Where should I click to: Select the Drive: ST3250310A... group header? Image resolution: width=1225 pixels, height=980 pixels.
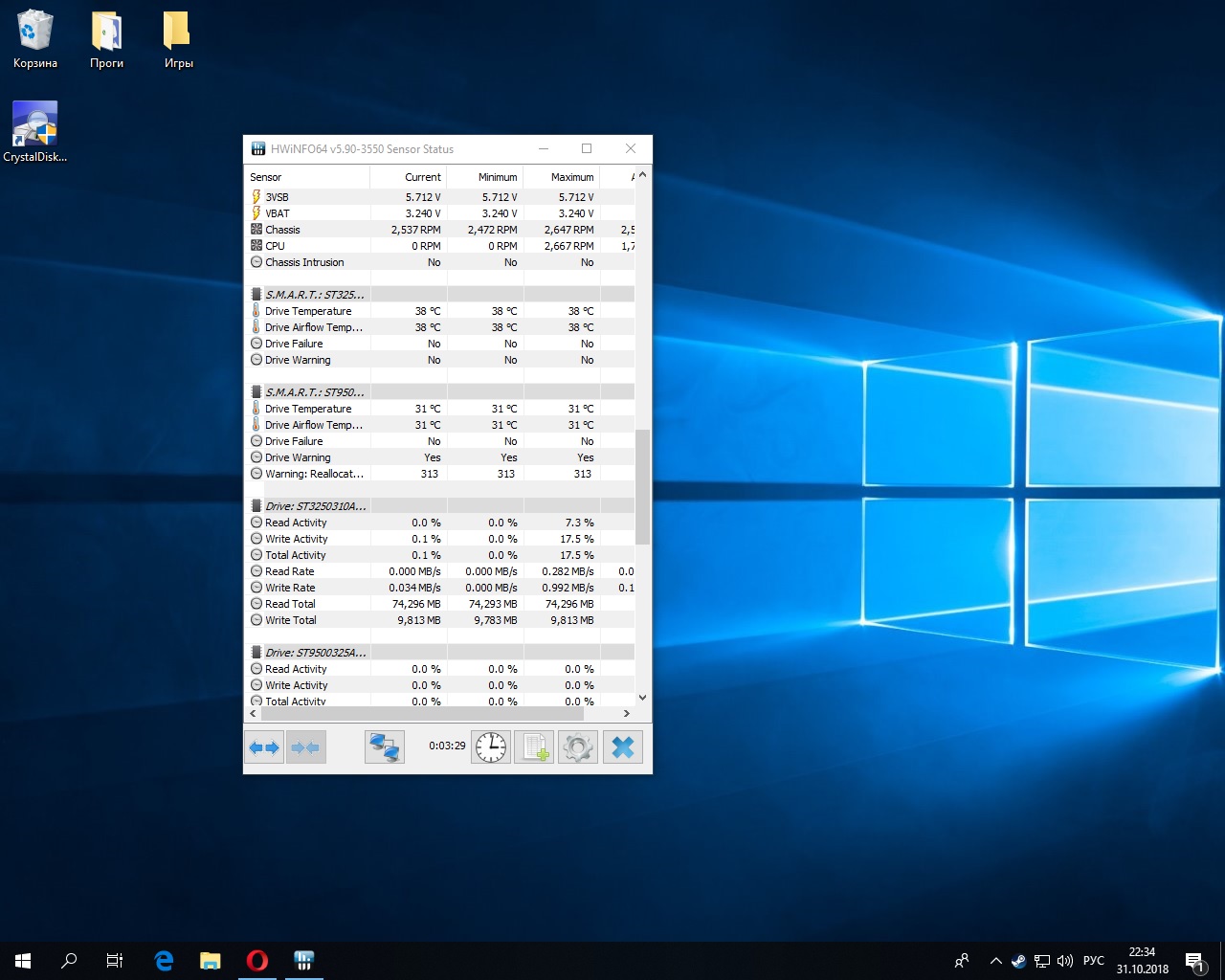click(440, 506)
